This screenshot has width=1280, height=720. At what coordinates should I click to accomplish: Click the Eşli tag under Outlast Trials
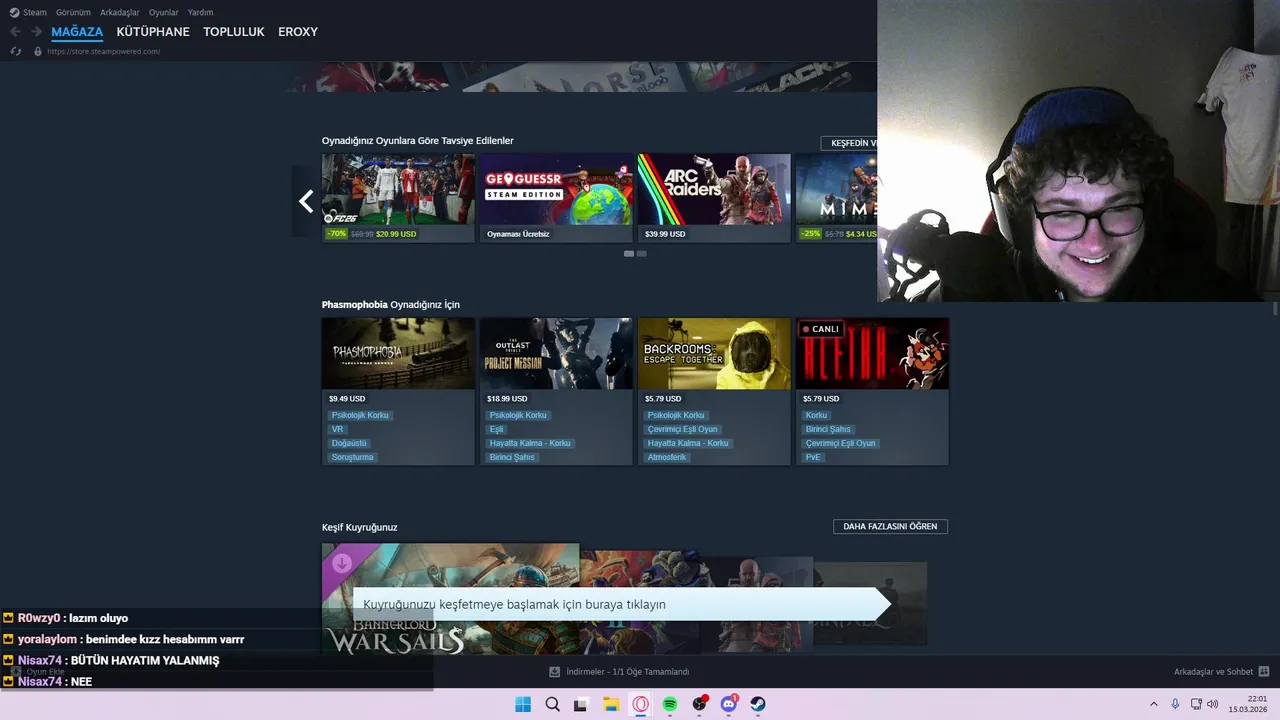click(x=496, y=429)
